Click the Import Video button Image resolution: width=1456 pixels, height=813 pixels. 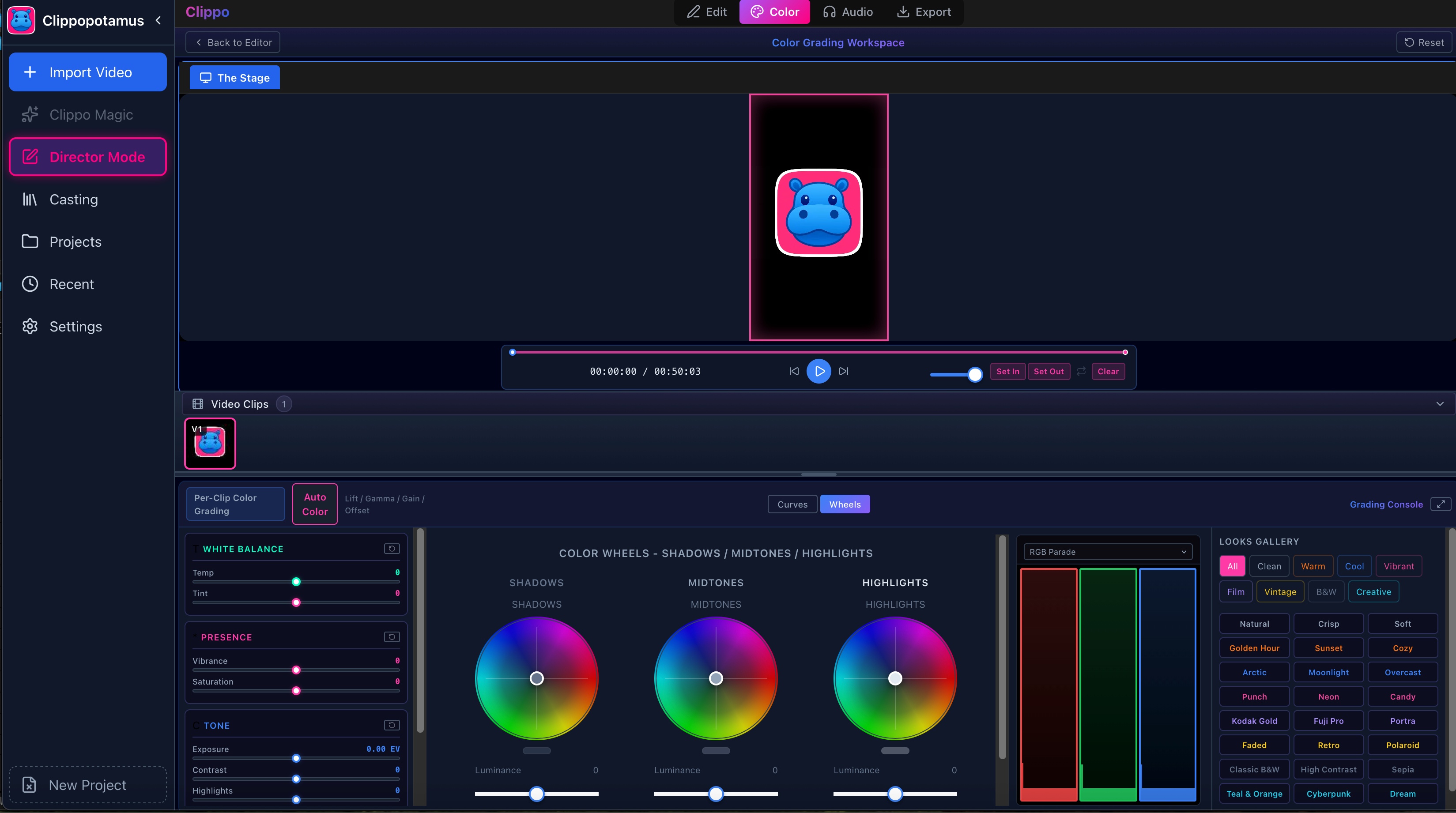87,72
